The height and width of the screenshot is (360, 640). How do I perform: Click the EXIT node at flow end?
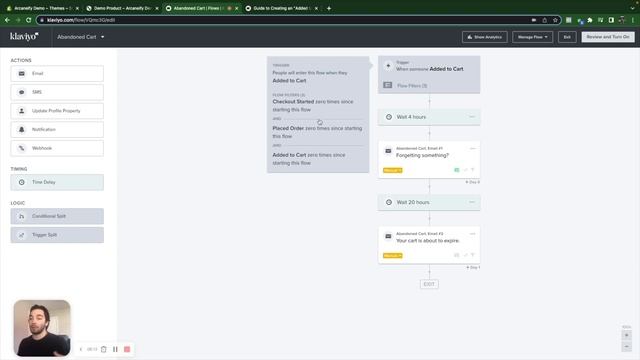pyautogui.click(x=429, y=284)
